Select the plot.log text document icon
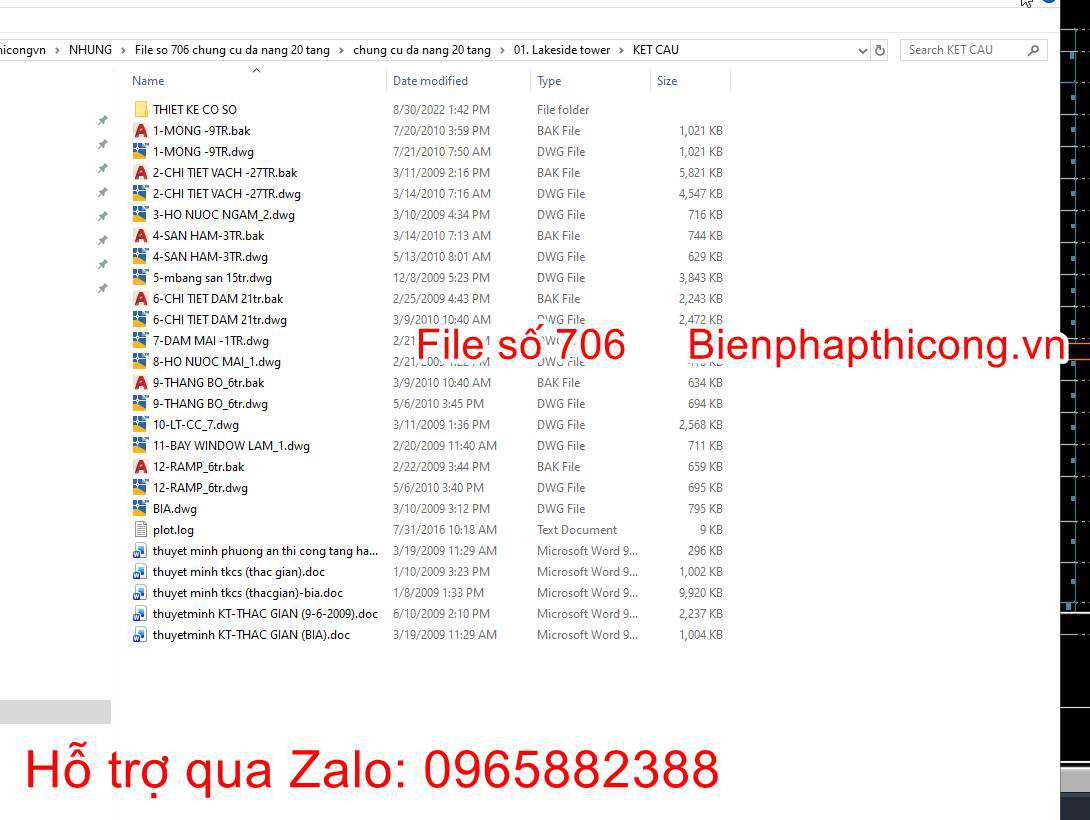 click(x=140, y=530)
